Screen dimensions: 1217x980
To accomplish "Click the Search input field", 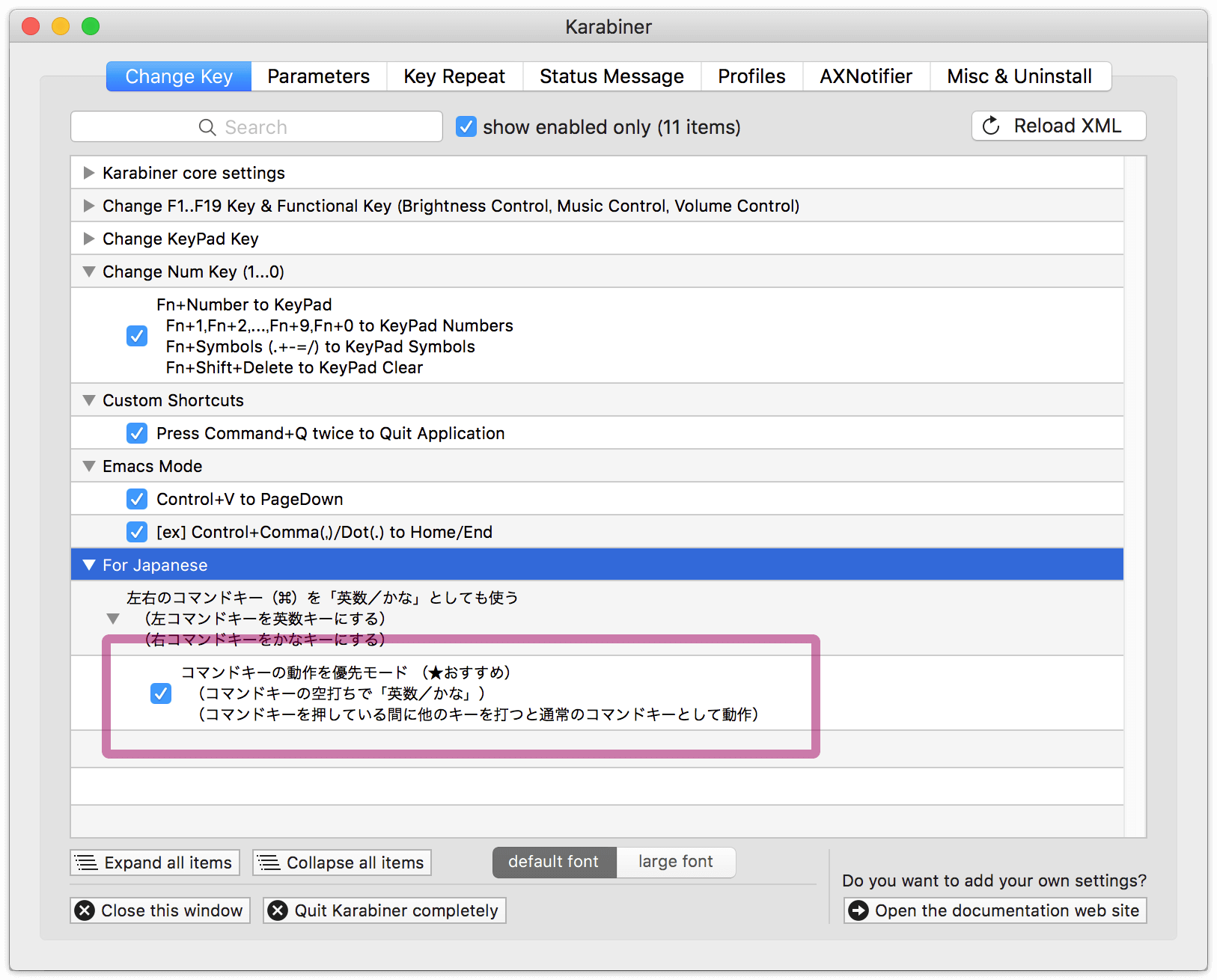I will tap(257, 126).
